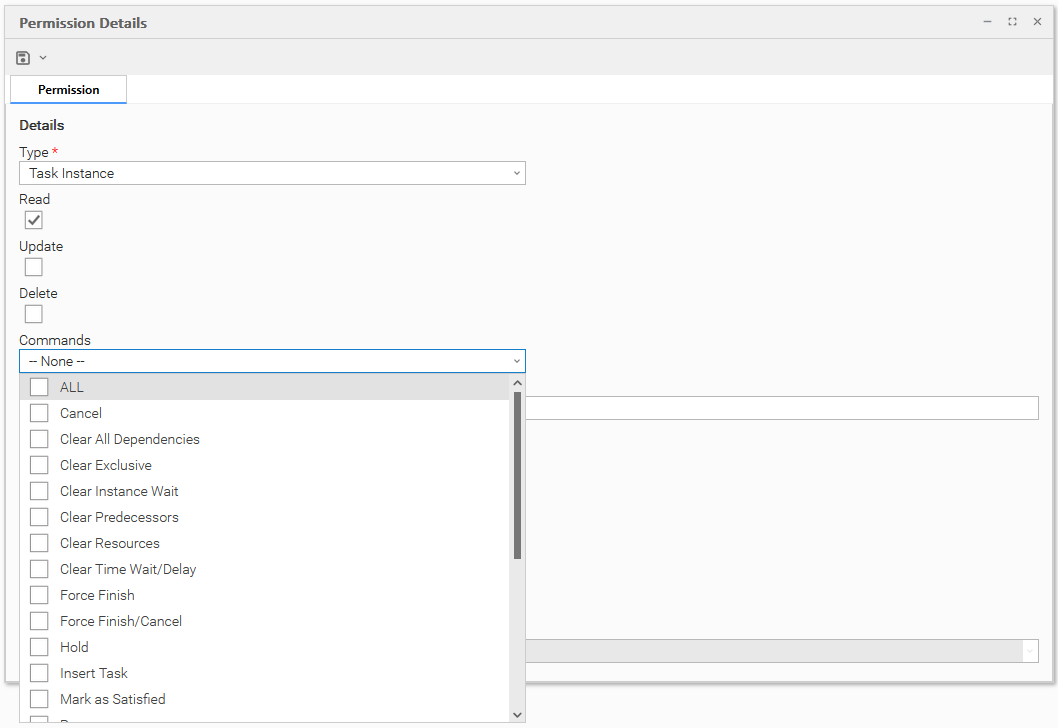
Task: Tick the Hold command checkbox
Action: pyautogui.click(x=39, y=647)
